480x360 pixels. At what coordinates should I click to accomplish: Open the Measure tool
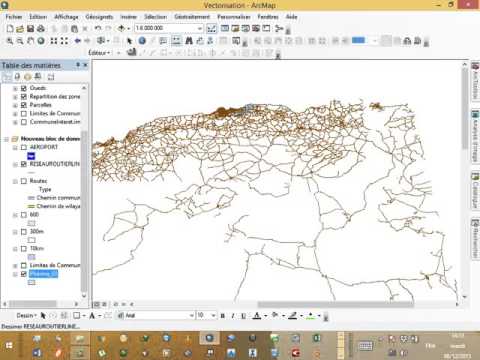coord(176,41)
